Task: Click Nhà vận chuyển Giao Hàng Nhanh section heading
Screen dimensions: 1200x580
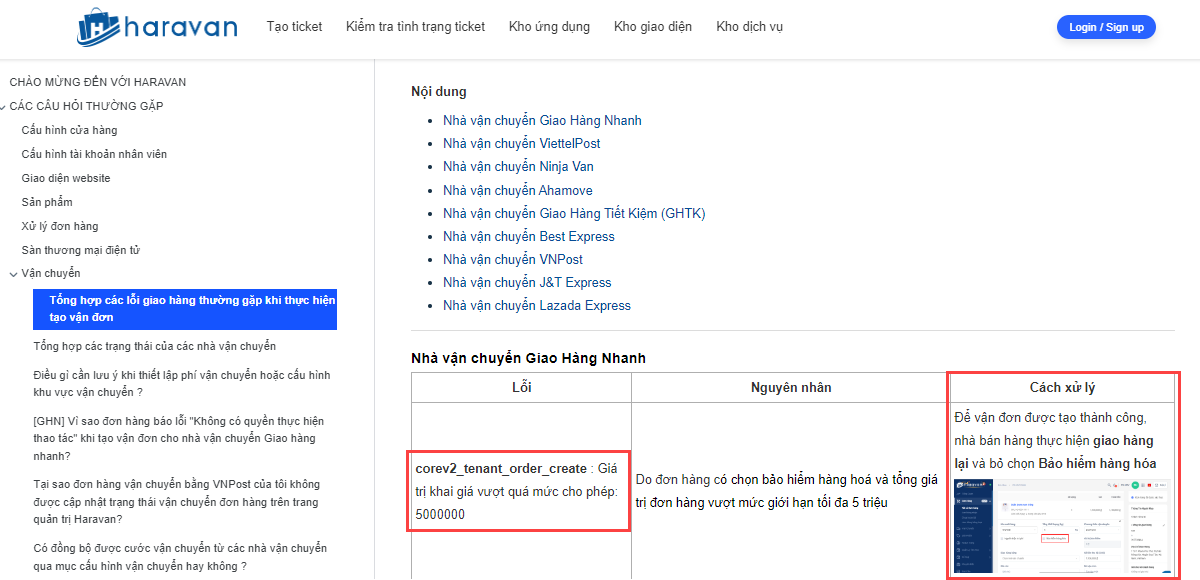Action: (529, 358)
